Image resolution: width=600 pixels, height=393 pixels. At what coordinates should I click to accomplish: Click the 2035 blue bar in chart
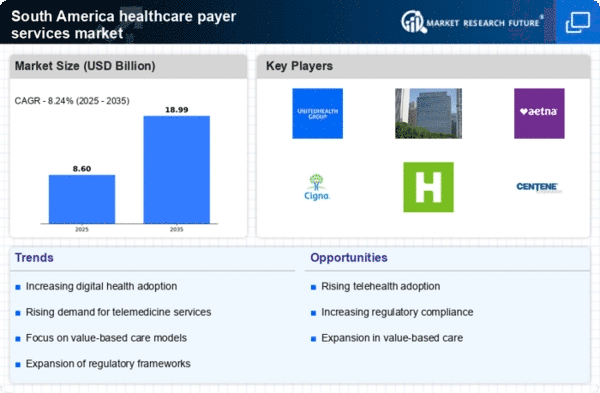[x=176, y=170]
